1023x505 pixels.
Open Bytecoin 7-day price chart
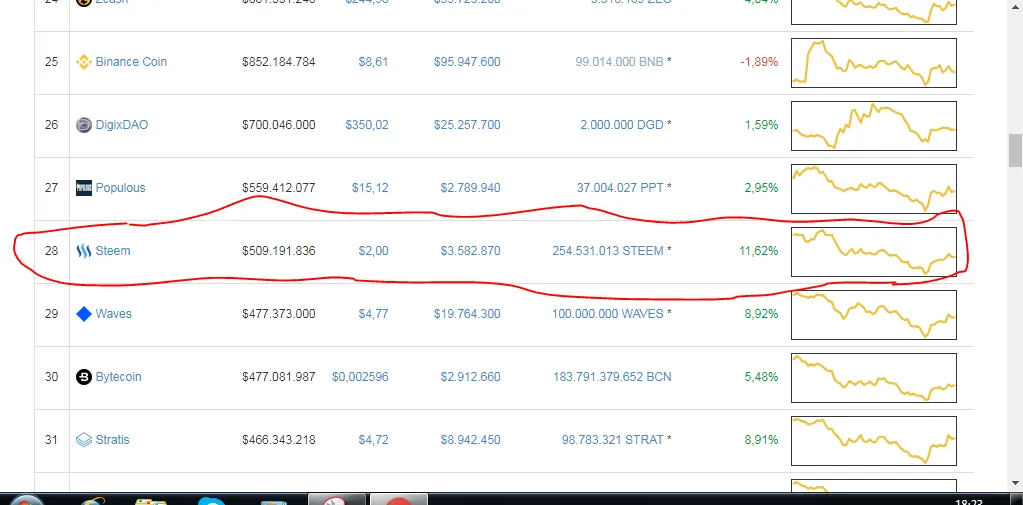pyautogui.click(x=874, y=378)
